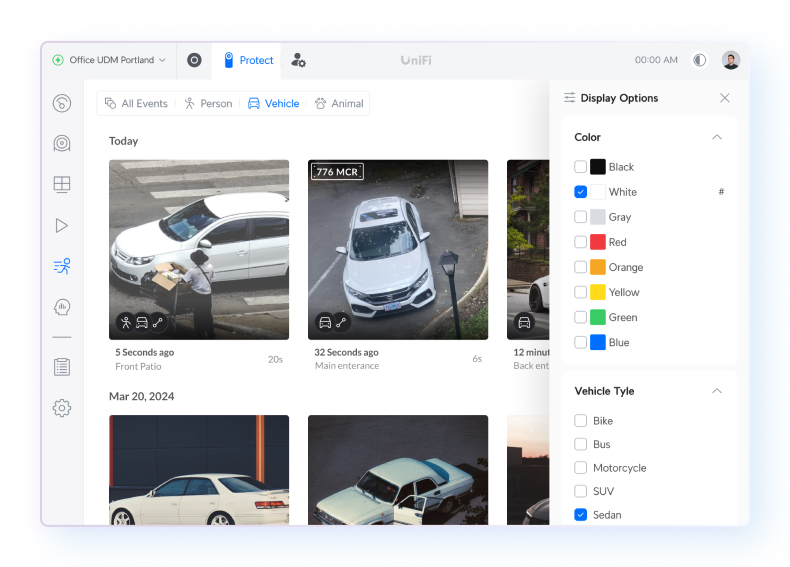790x567 pixels.
Task: Open the system log list sidebar icon
Action: tap(62, 367)
